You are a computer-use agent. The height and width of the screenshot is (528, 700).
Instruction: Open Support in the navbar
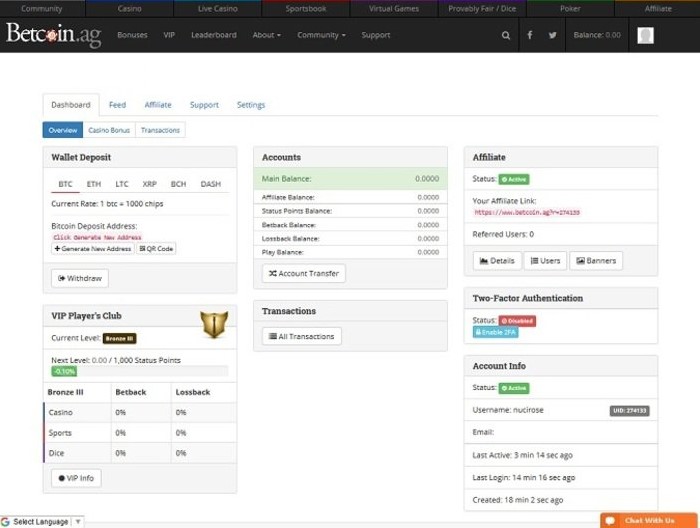click(x=376, y=35)
